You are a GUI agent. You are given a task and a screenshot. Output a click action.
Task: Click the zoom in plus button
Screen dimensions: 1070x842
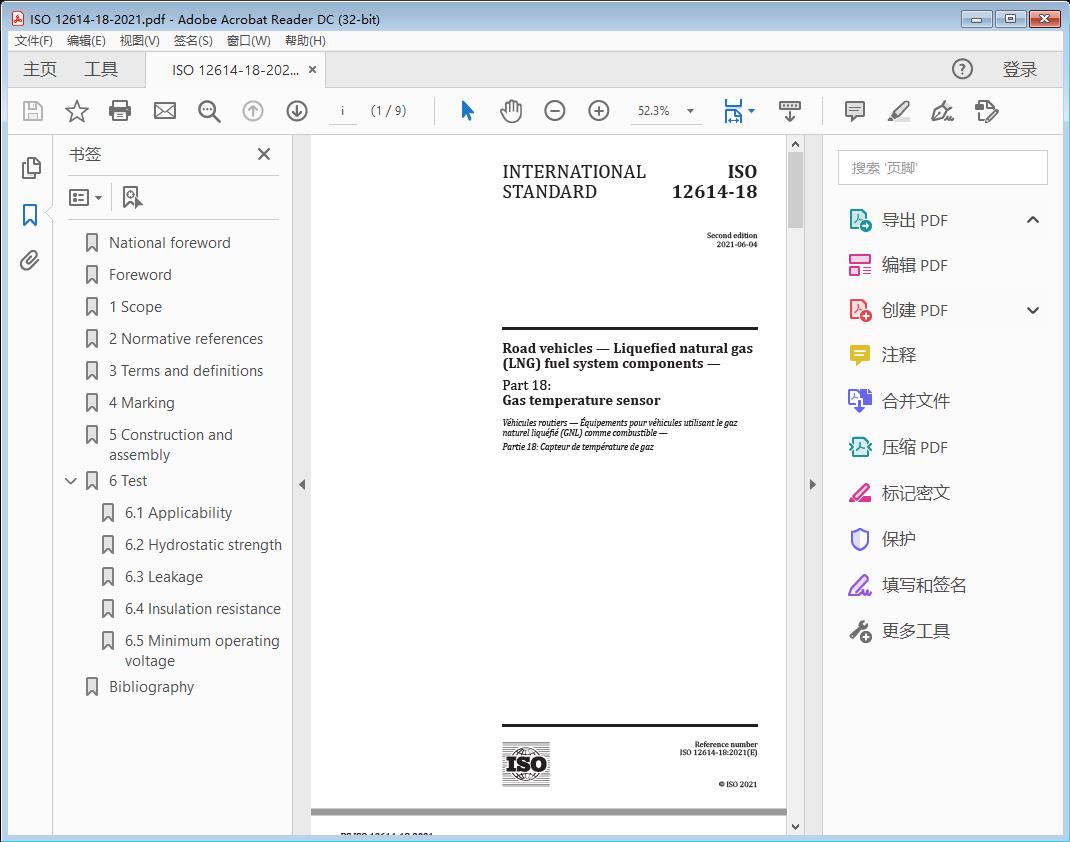(599, 111)
